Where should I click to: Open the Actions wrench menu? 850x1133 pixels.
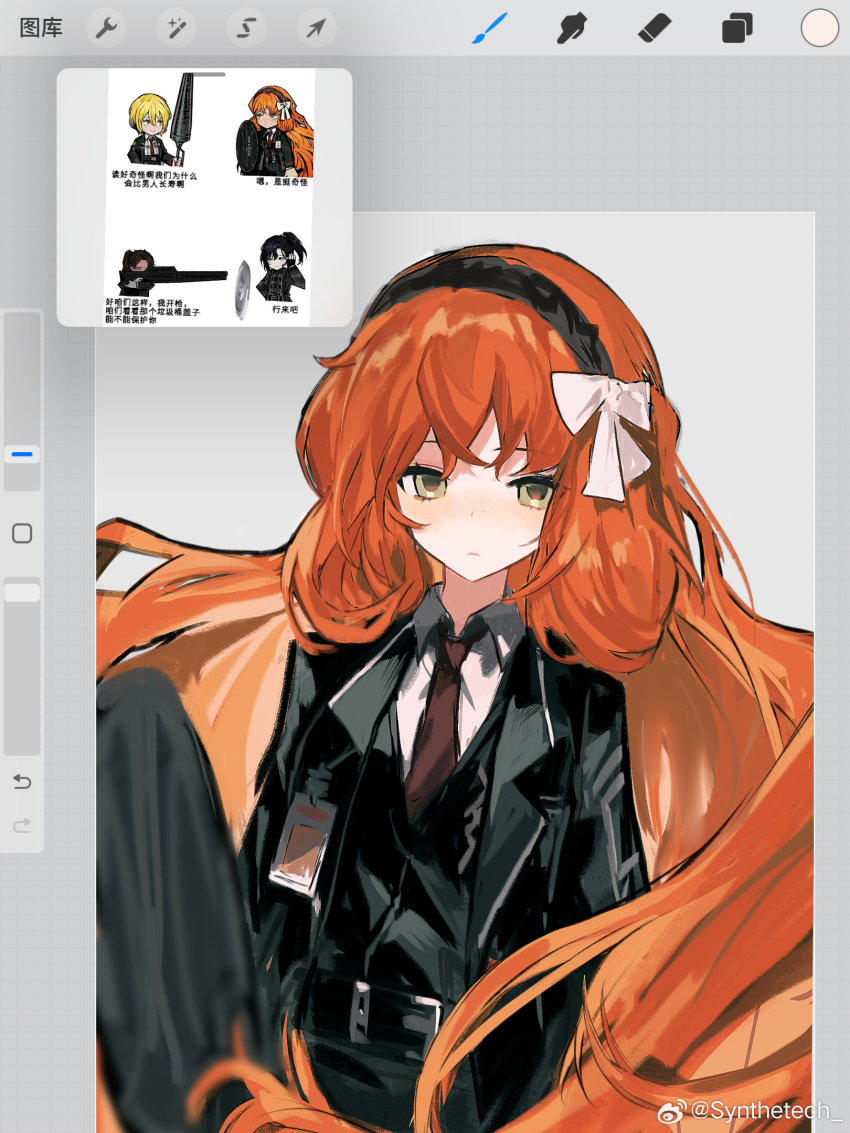[105, 28]
